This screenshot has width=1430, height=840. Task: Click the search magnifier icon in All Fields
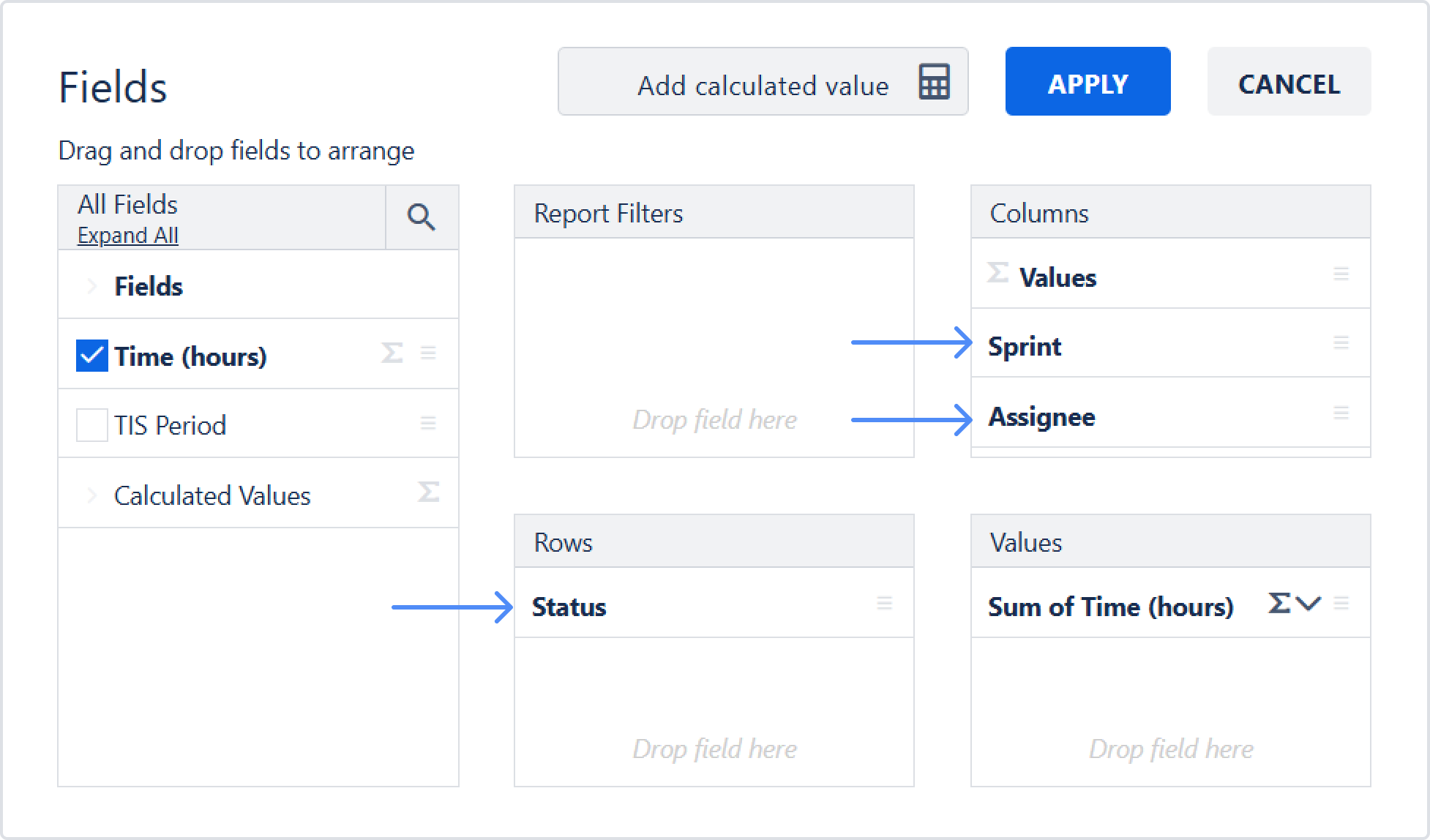(x=421, y=217)
